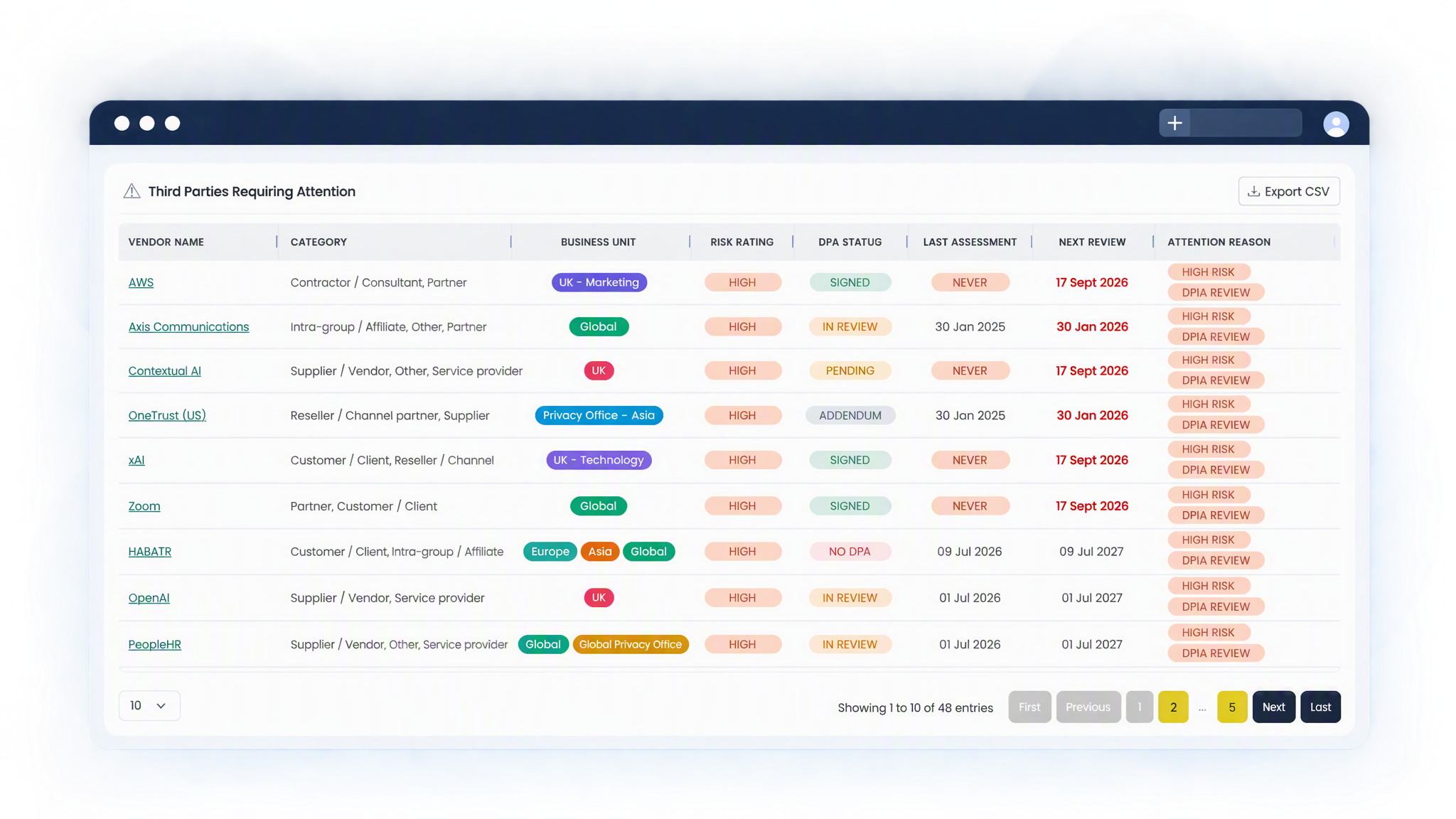Sort by the Vendor Name column header
1456x819 pixels.
click(x=166, y=242)
